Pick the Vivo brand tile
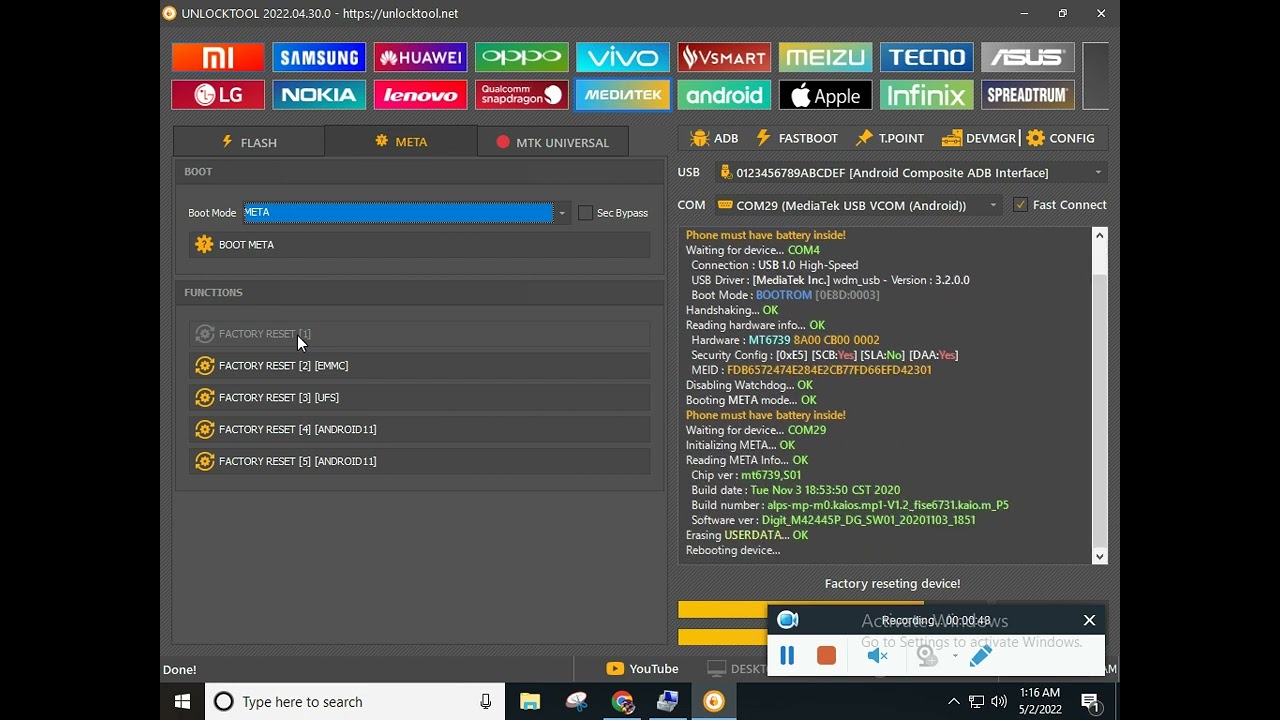 [622, 57]
